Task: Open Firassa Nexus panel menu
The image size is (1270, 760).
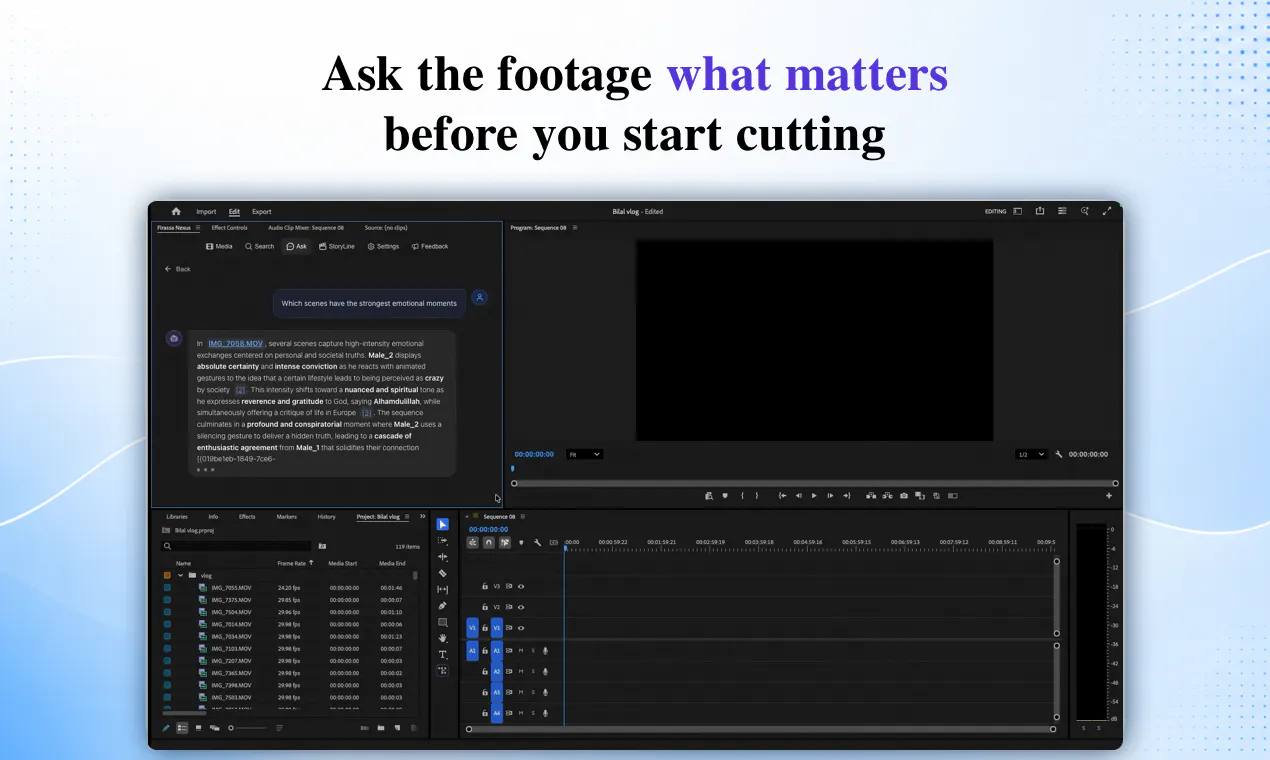Action: click(197, 228)
